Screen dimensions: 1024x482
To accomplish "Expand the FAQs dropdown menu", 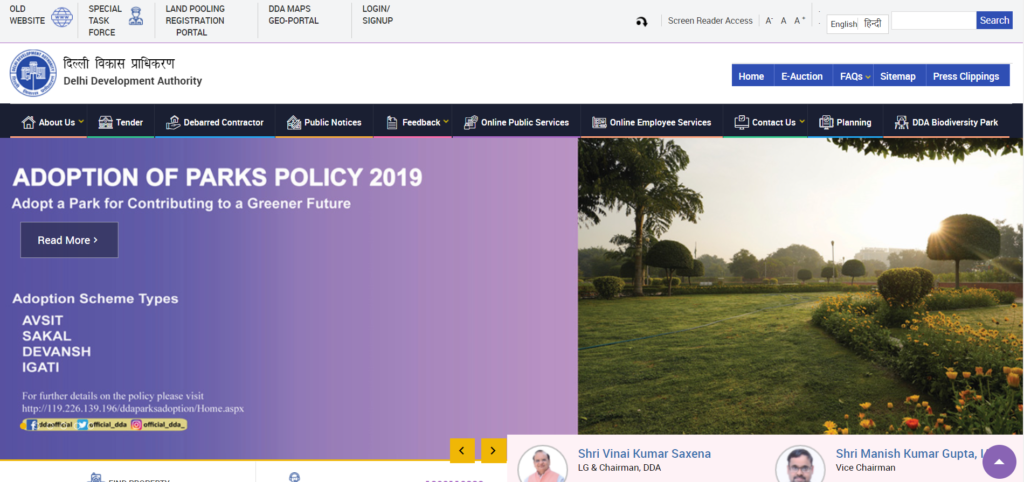I will click(854, 76).
